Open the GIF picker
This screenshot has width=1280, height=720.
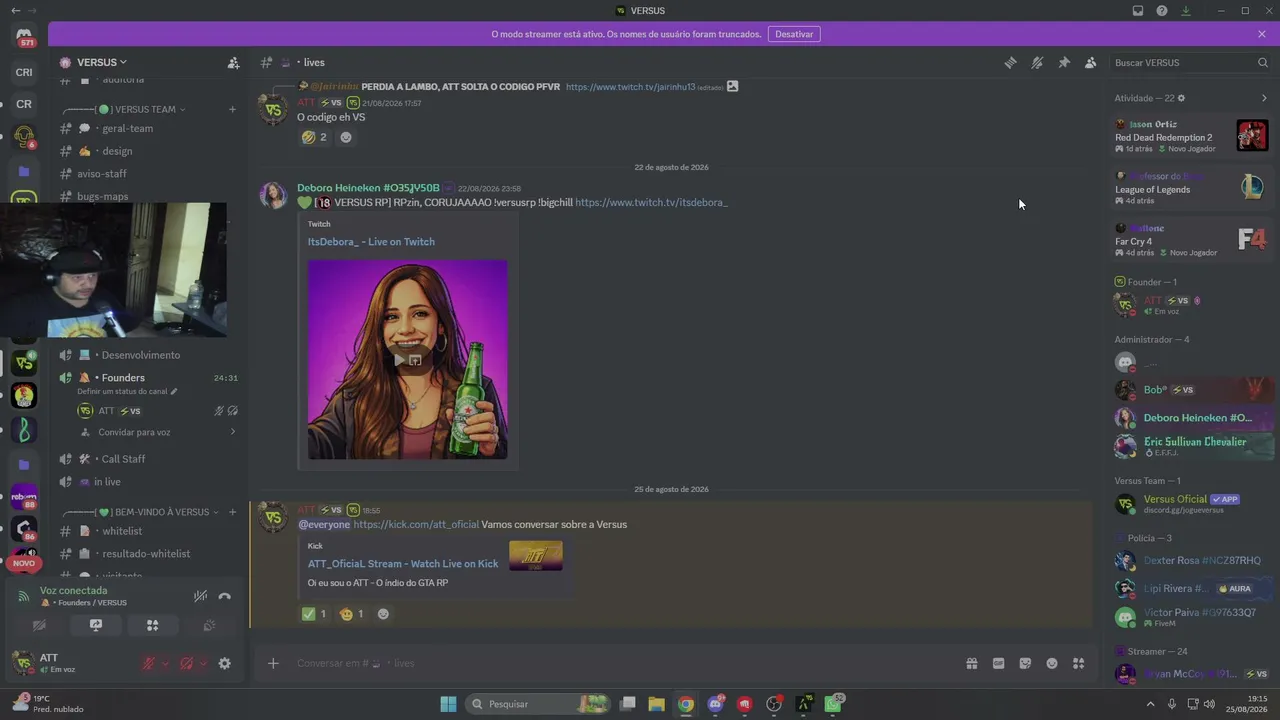998,663
